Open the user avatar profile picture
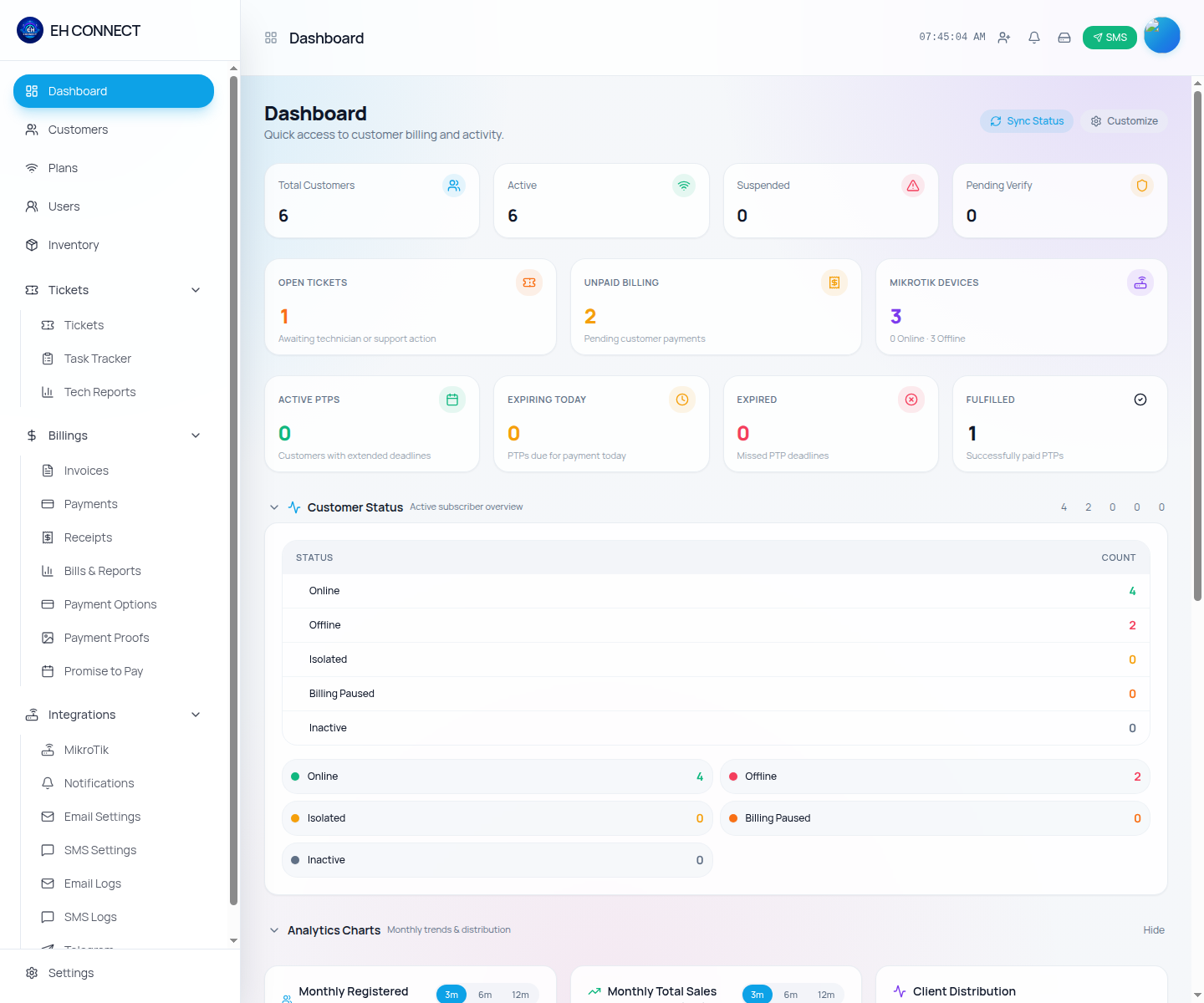The image size is (1204, 1003). coord(1161,35)
